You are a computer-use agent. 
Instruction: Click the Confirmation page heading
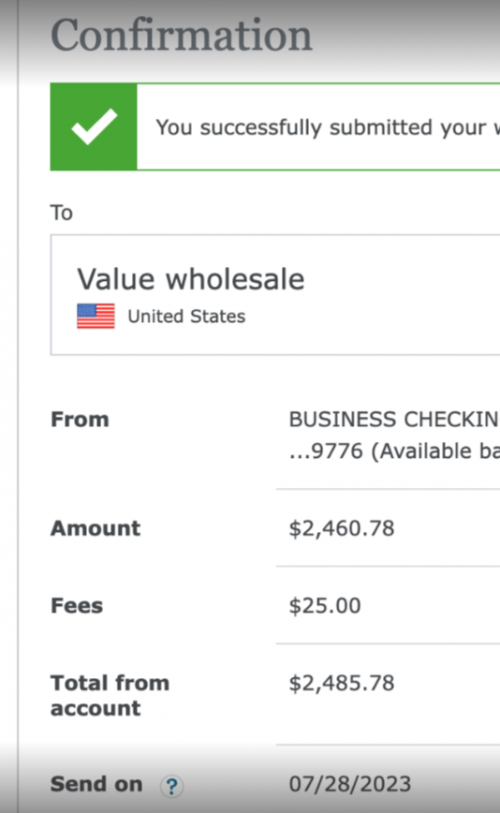pos(182,35)
